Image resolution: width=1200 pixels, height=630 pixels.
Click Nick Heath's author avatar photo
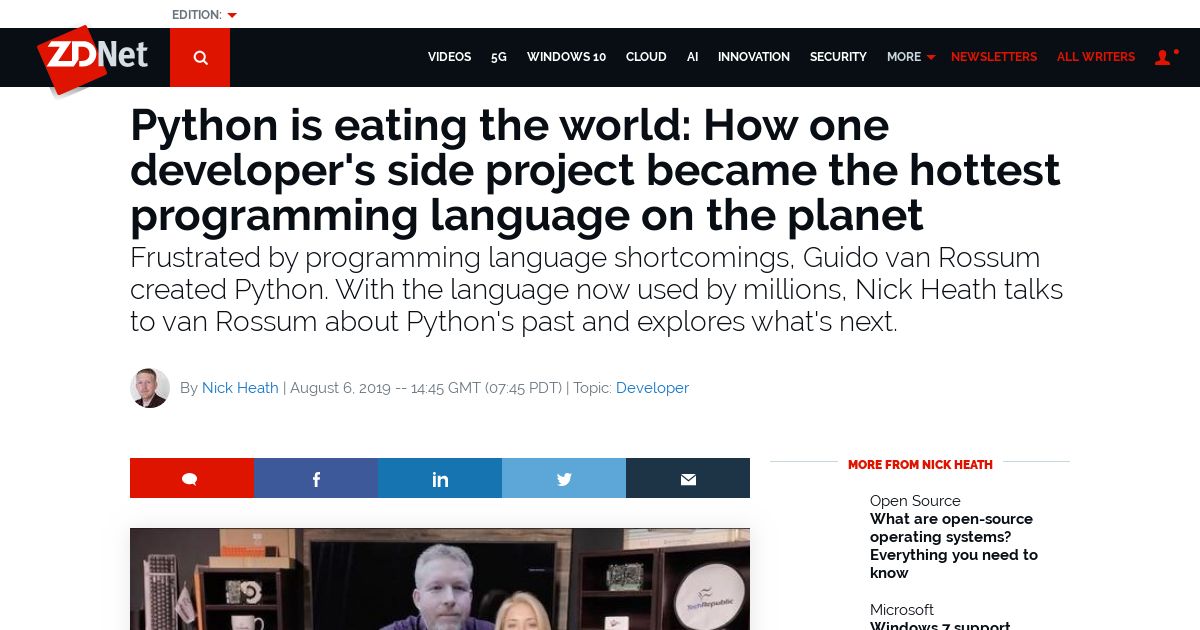[150, 388]
